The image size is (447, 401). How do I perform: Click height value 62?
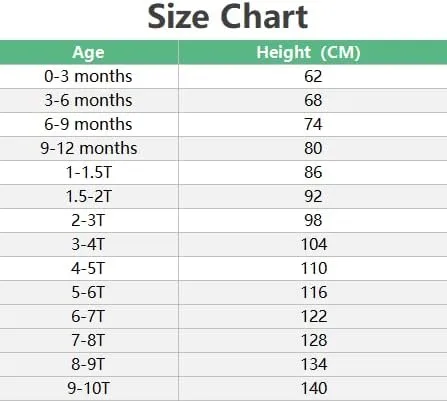(x=313, y=76)
